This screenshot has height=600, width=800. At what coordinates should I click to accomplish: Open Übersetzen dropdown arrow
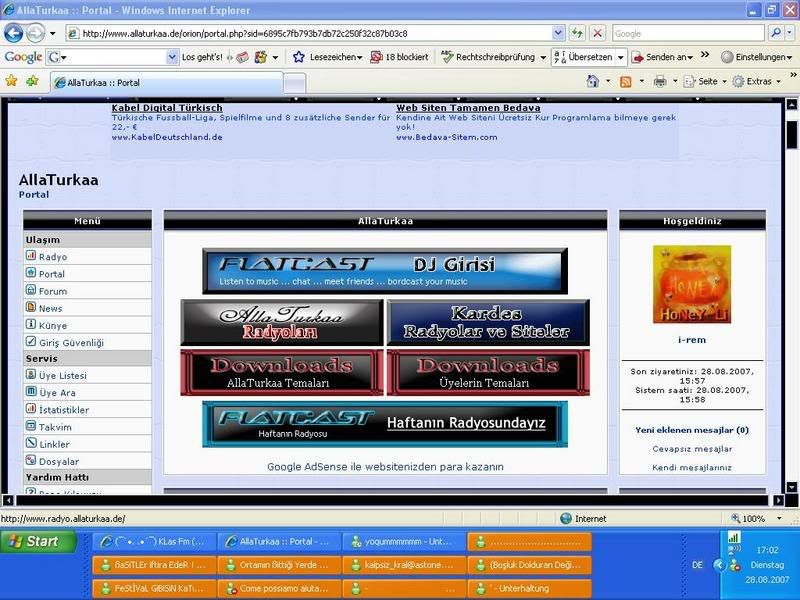coord(620,57)
